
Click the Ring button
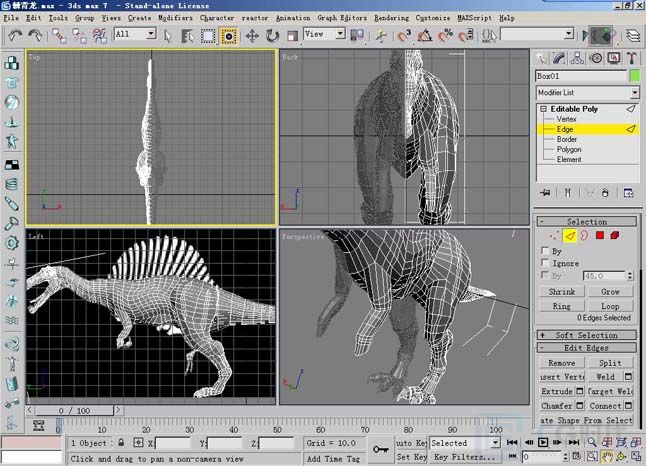click(562, 306)
